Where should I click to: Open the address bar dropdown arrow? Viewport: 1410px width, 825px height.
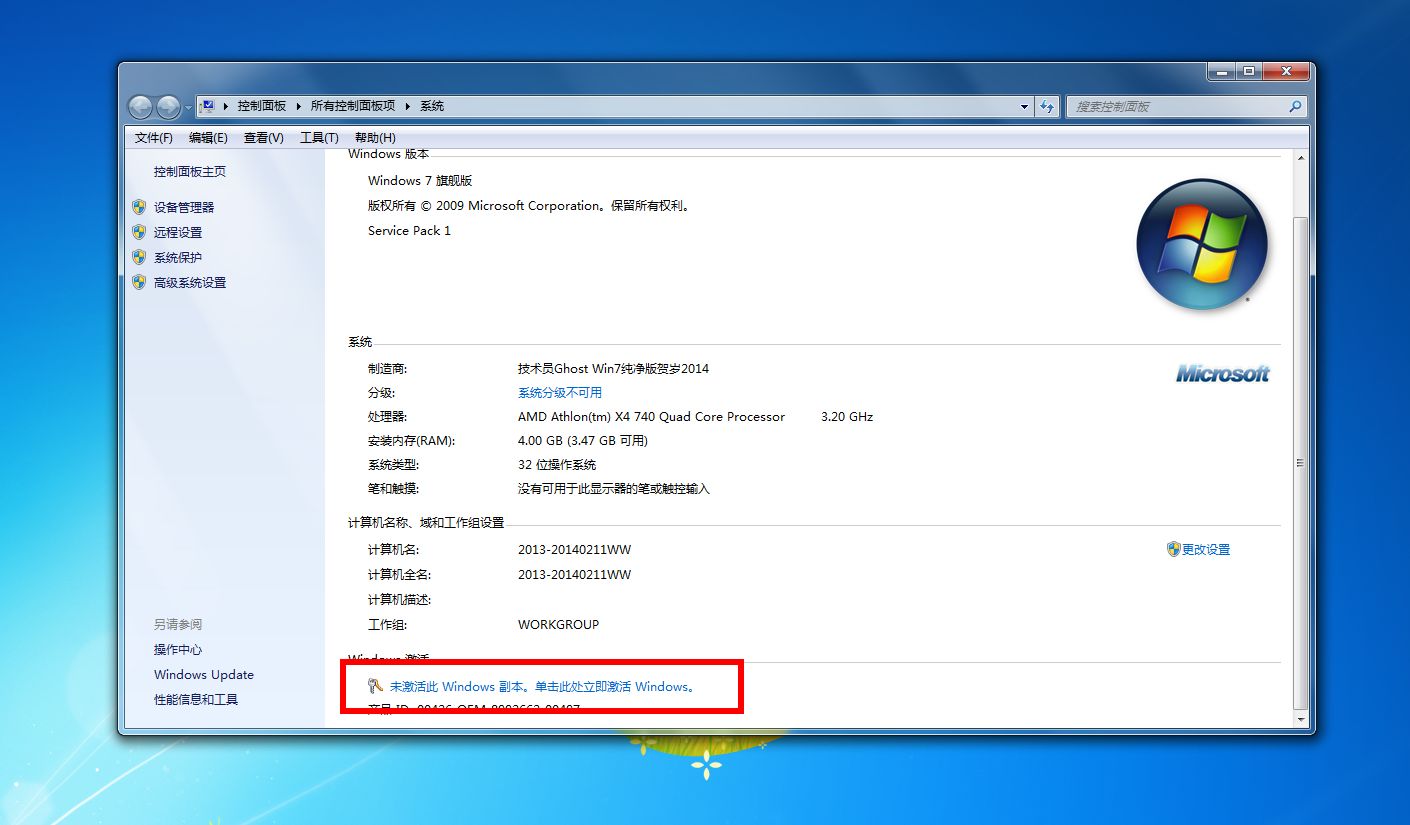click(1022, 106)
